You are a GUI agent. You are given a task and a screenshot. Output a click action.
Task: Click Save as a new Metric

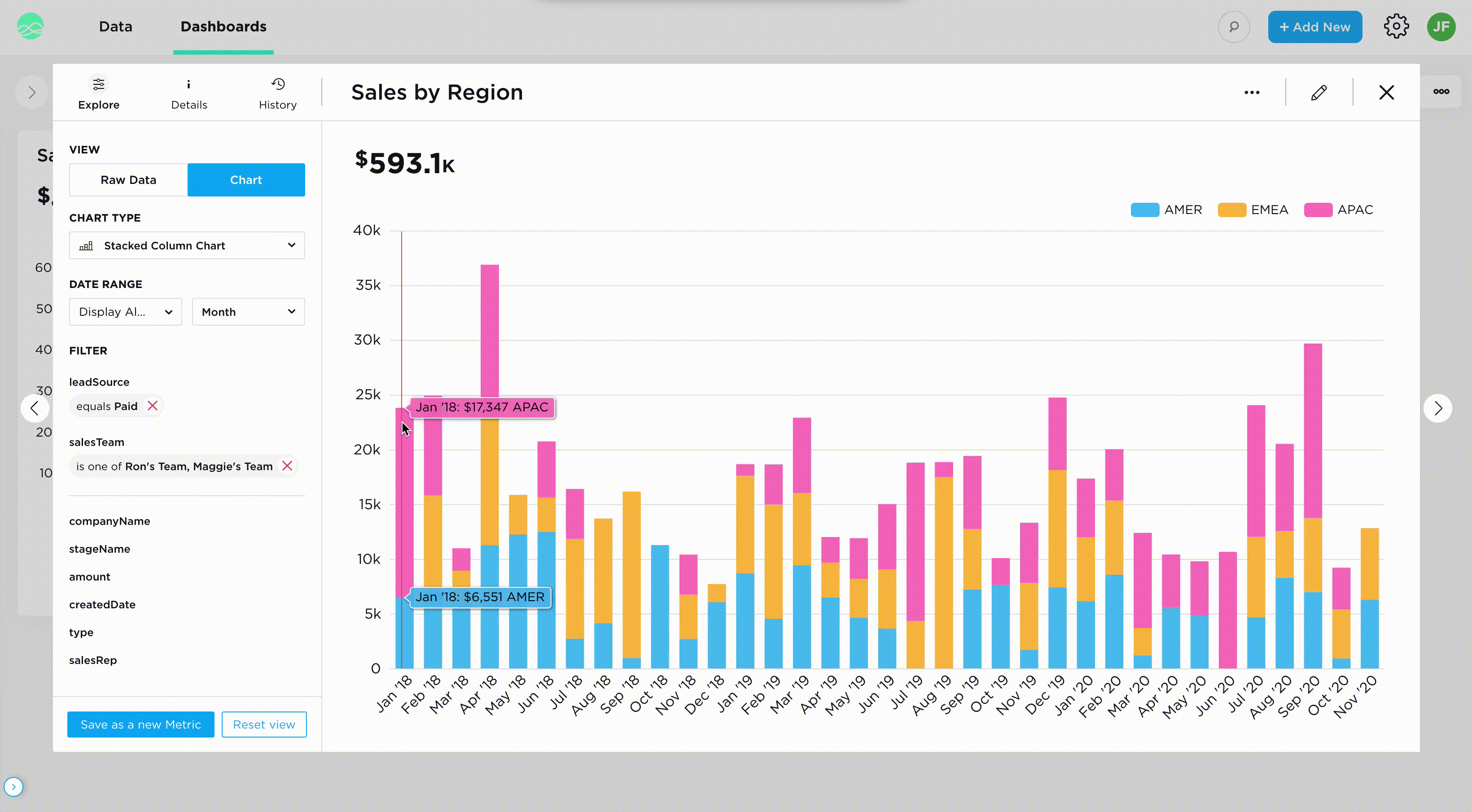pyautogui.click(x=140, y=724)
